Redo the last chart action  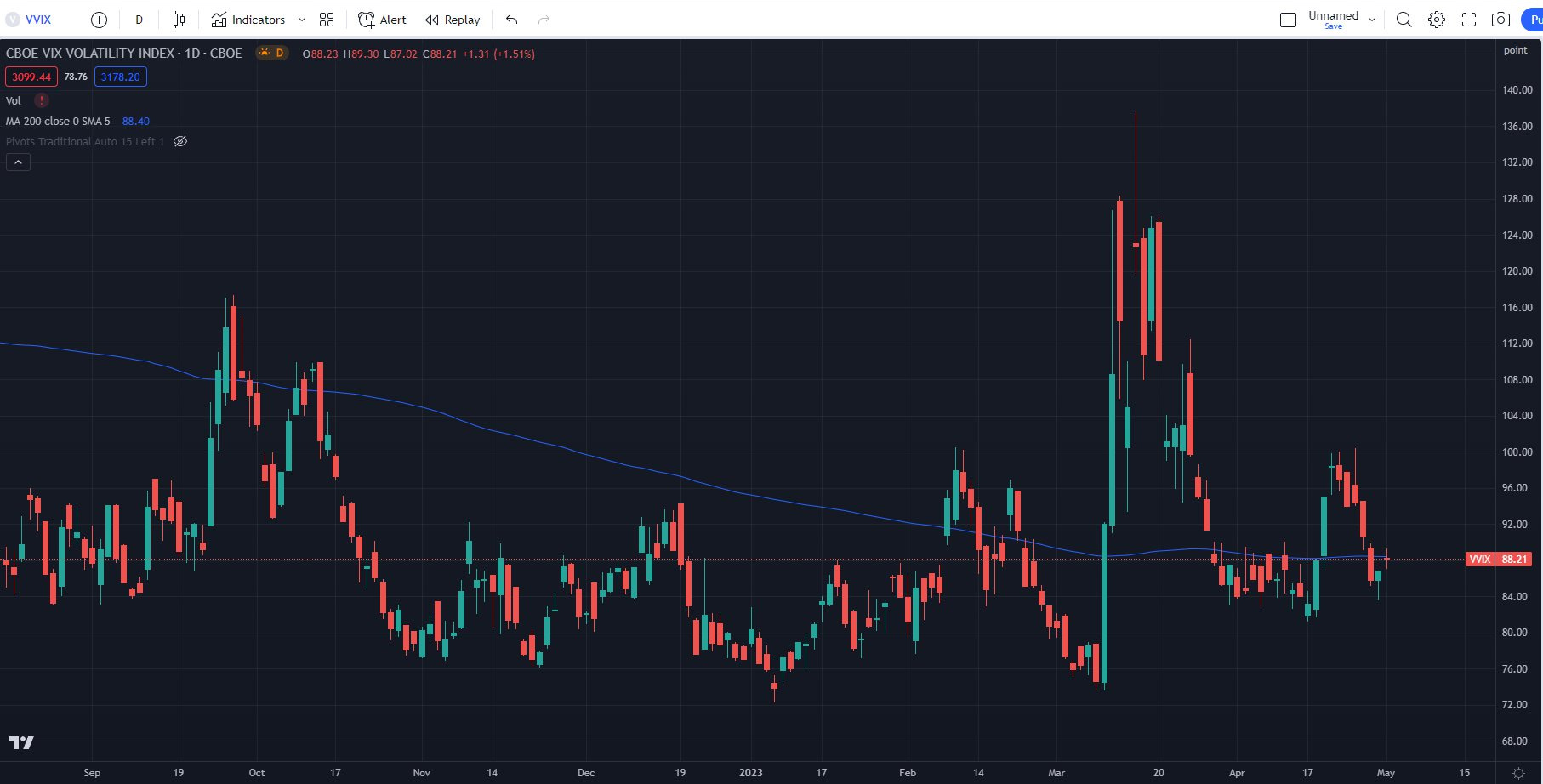point(544,20)
